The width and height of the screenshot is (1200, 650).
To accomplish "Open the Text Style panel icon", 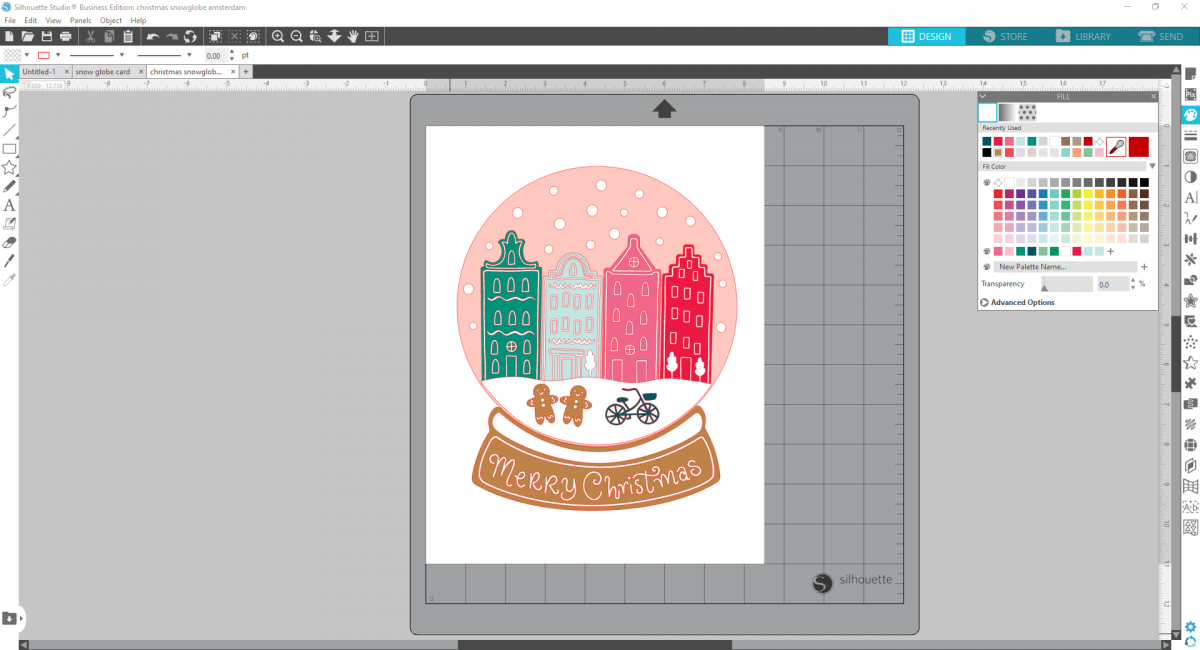I will 1190,198.
